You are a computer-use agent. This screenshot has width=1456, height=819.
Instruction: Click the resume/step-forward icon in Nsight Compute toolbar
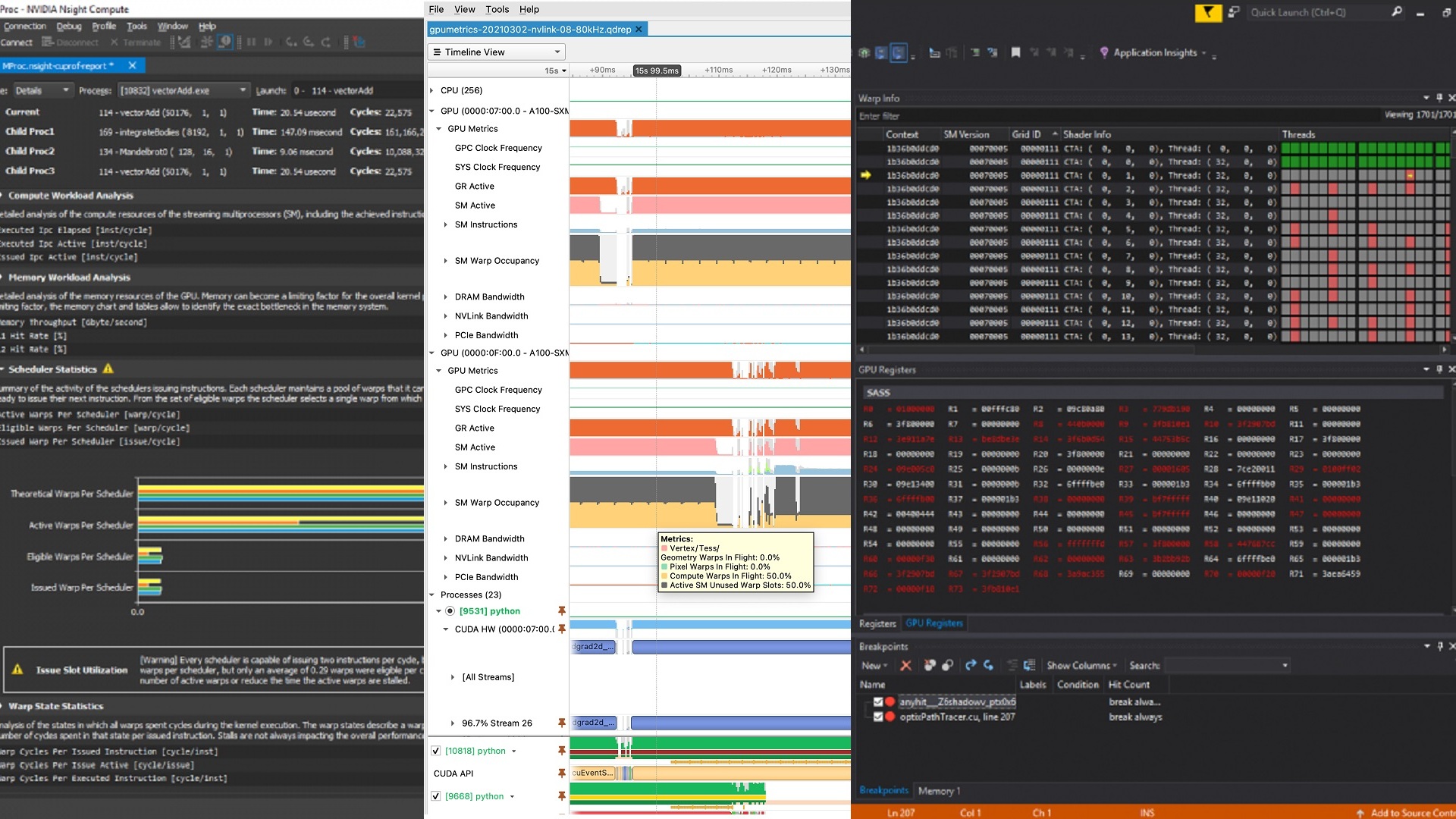click(x=268, y=42)
